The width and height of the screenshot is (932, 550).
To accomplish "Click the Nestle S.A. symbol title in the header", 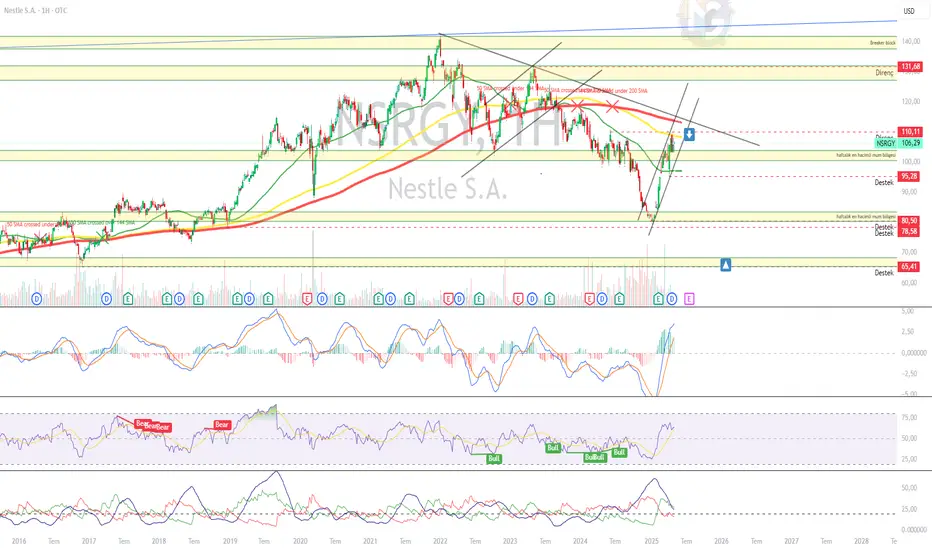I will 35,11.
